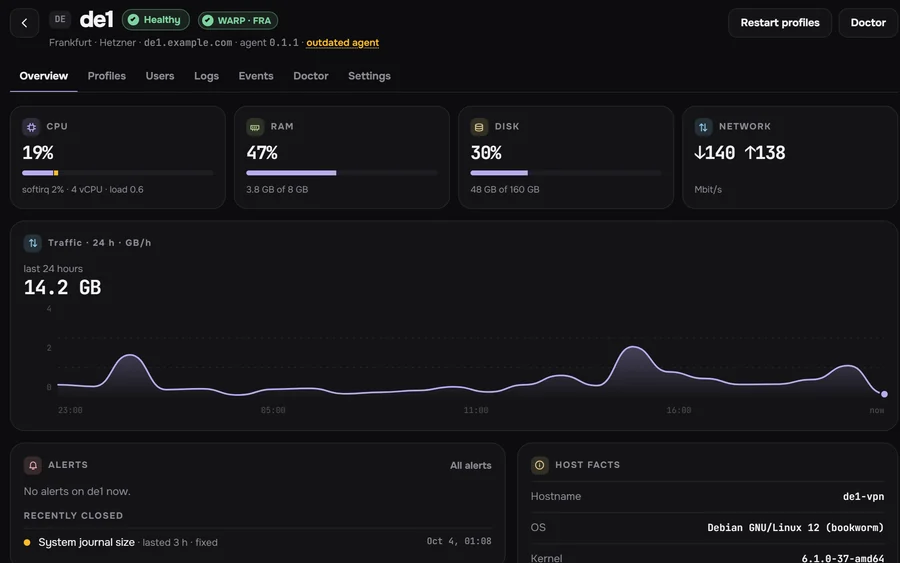The image size is (900, 563).
Task: Click the 05:00 label on the traffic chart
Action: tap(273, 410)
